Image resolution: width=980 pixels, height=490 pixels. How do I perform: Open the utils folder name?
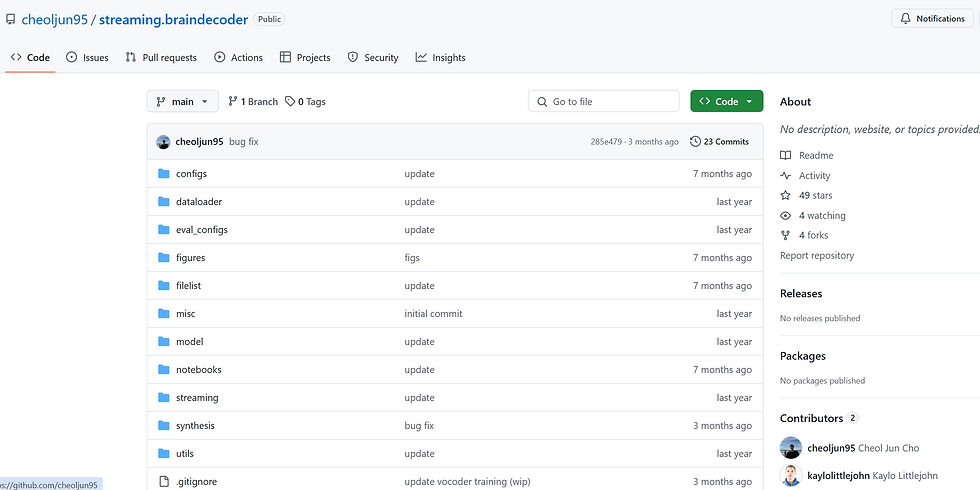(x=185, y=454)
